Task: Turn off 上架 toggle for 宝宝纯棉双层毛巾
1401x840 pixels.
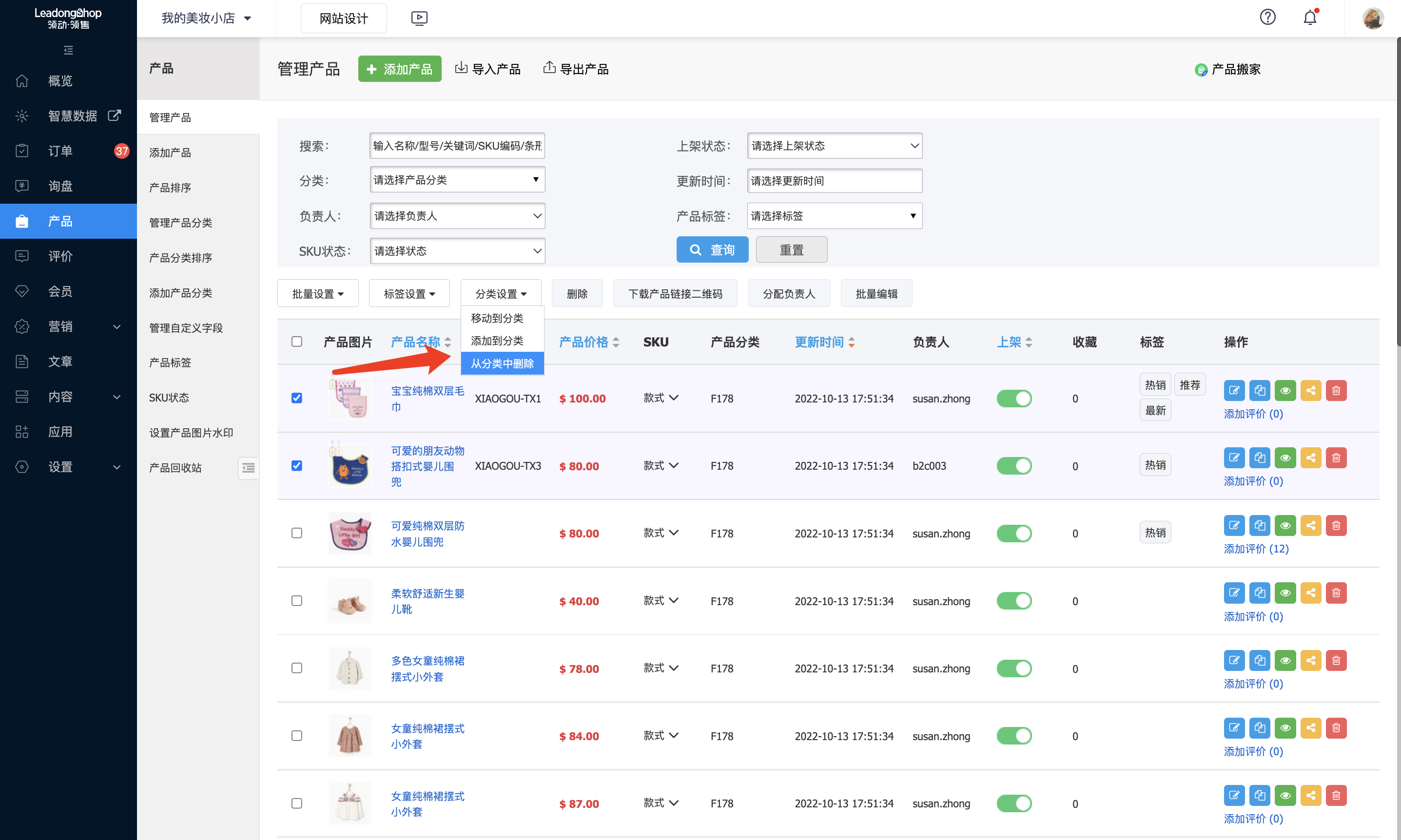Action: click(x=1013, y=398)
